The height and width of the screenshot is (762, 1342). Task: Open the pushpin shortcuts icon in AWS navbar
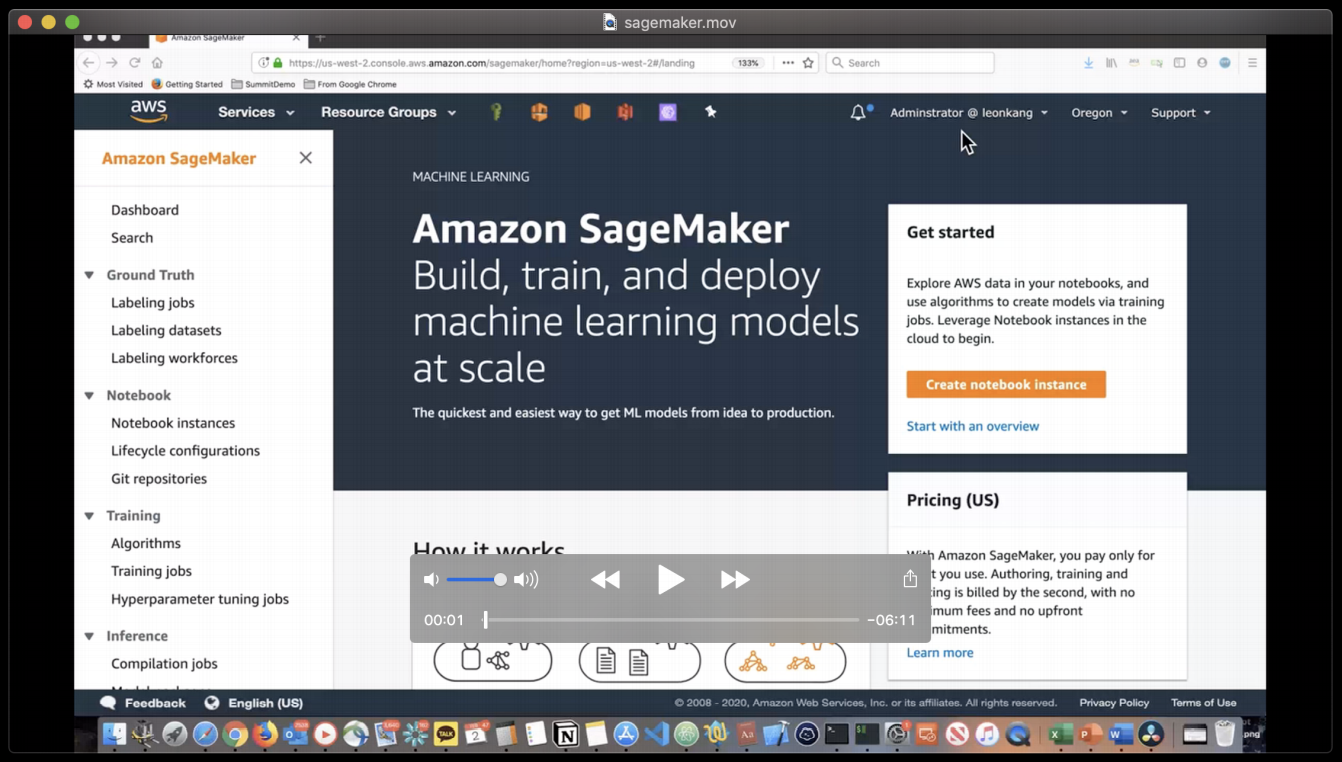(x=711, y=112)
